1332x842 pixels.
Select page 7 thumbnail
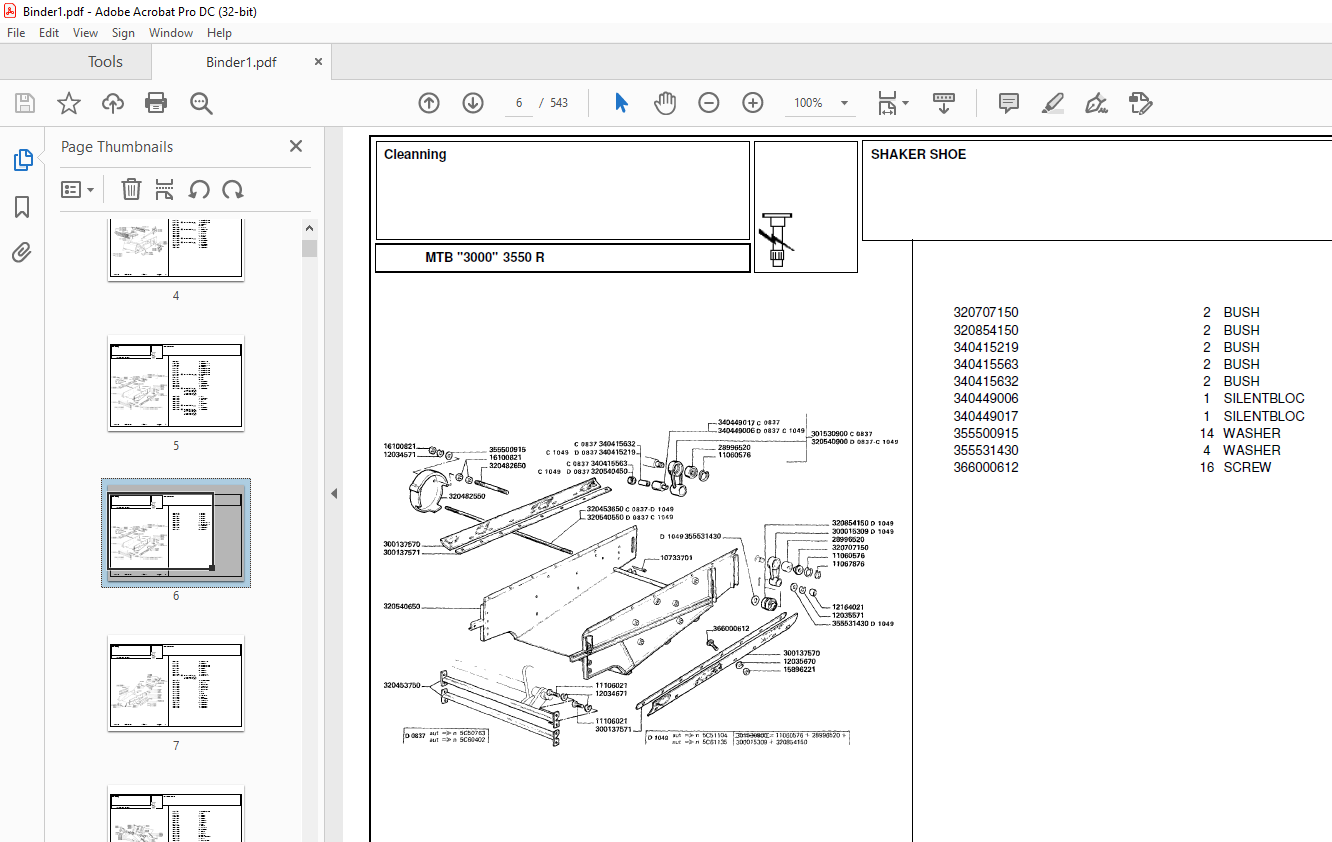pos(176,682)
